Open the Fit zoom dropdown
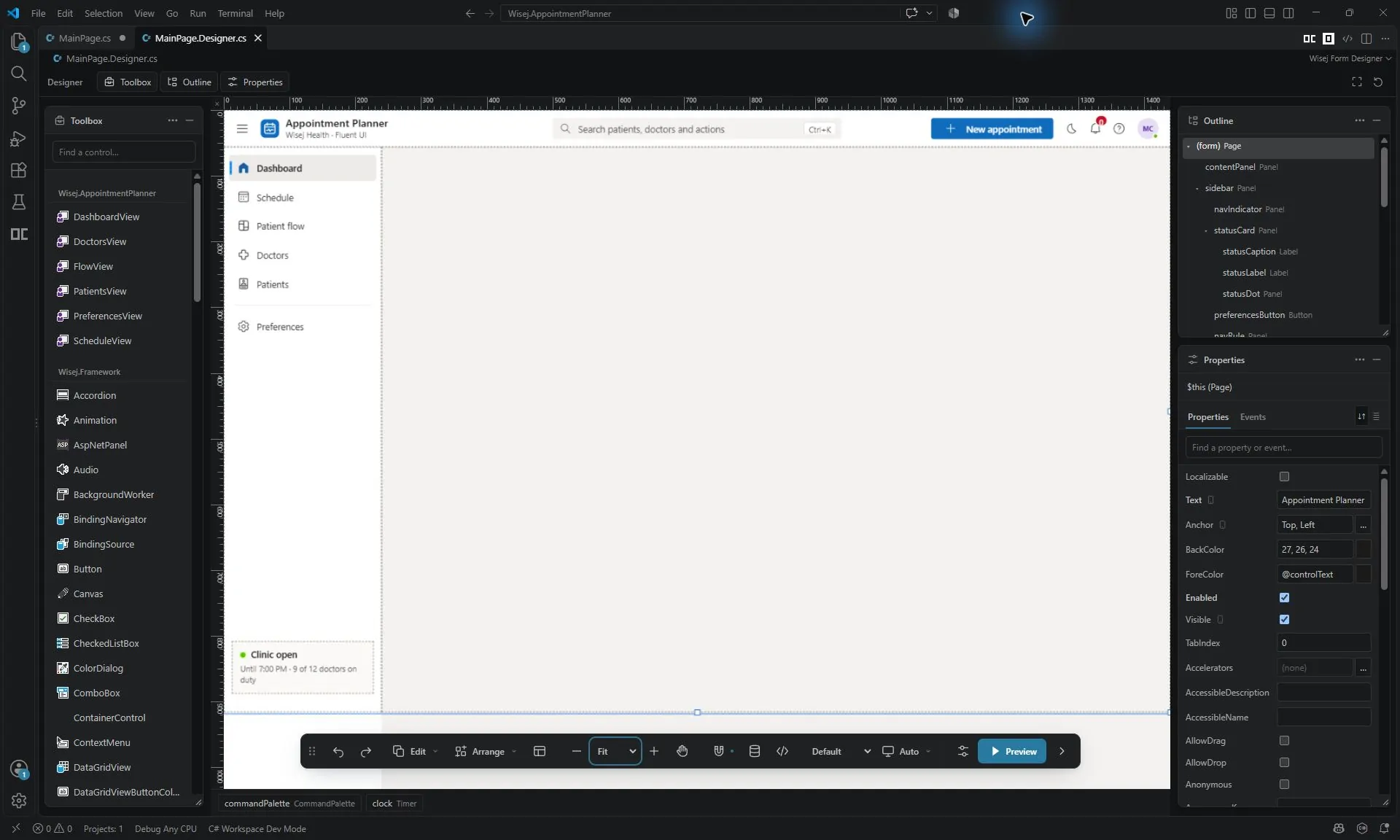The width and height of the screenshot is (1400, 840). point(615,751)
